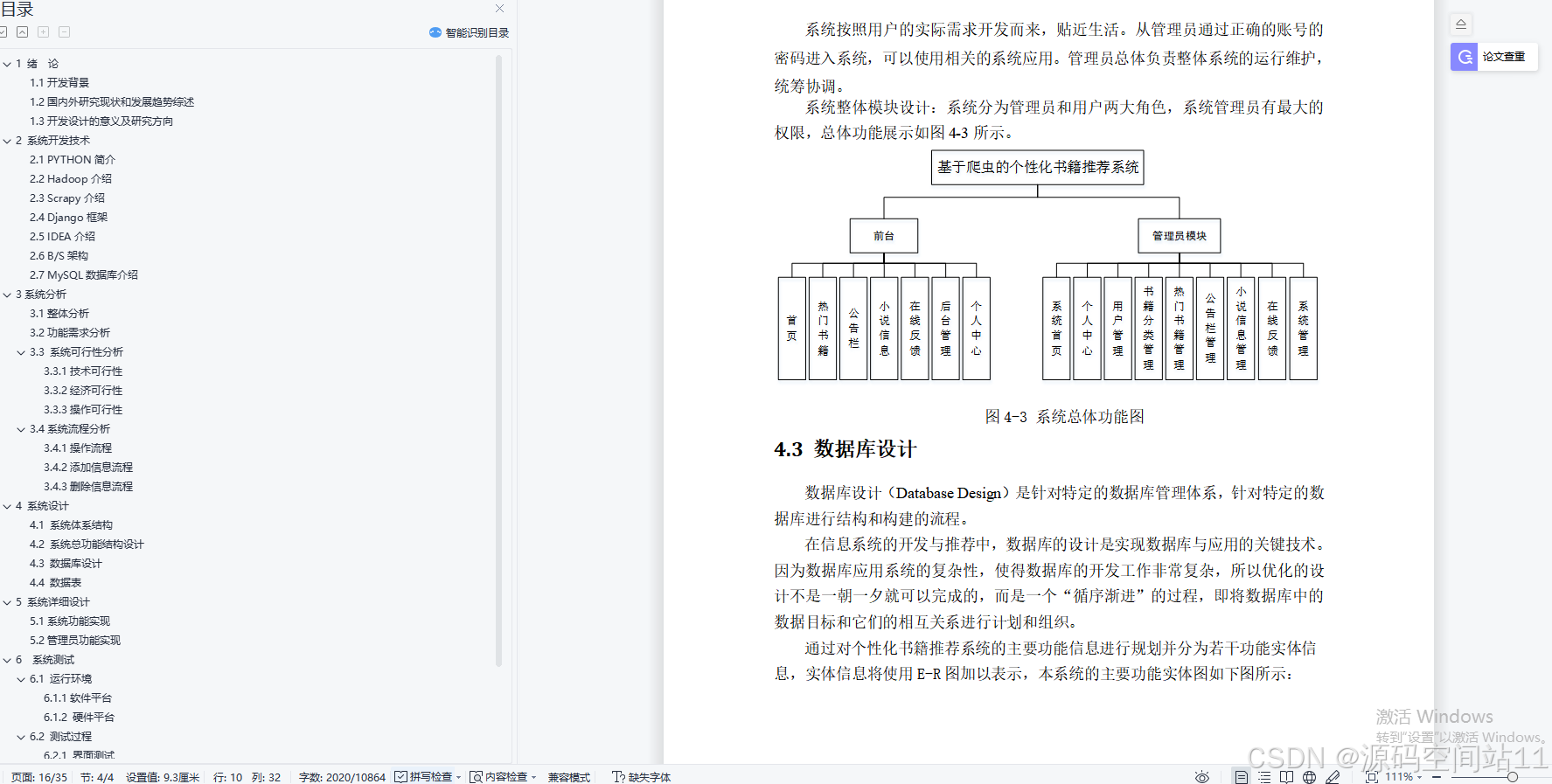
Task: Collapse the '4 系统设计' chapter node
Action: [7, 506]
